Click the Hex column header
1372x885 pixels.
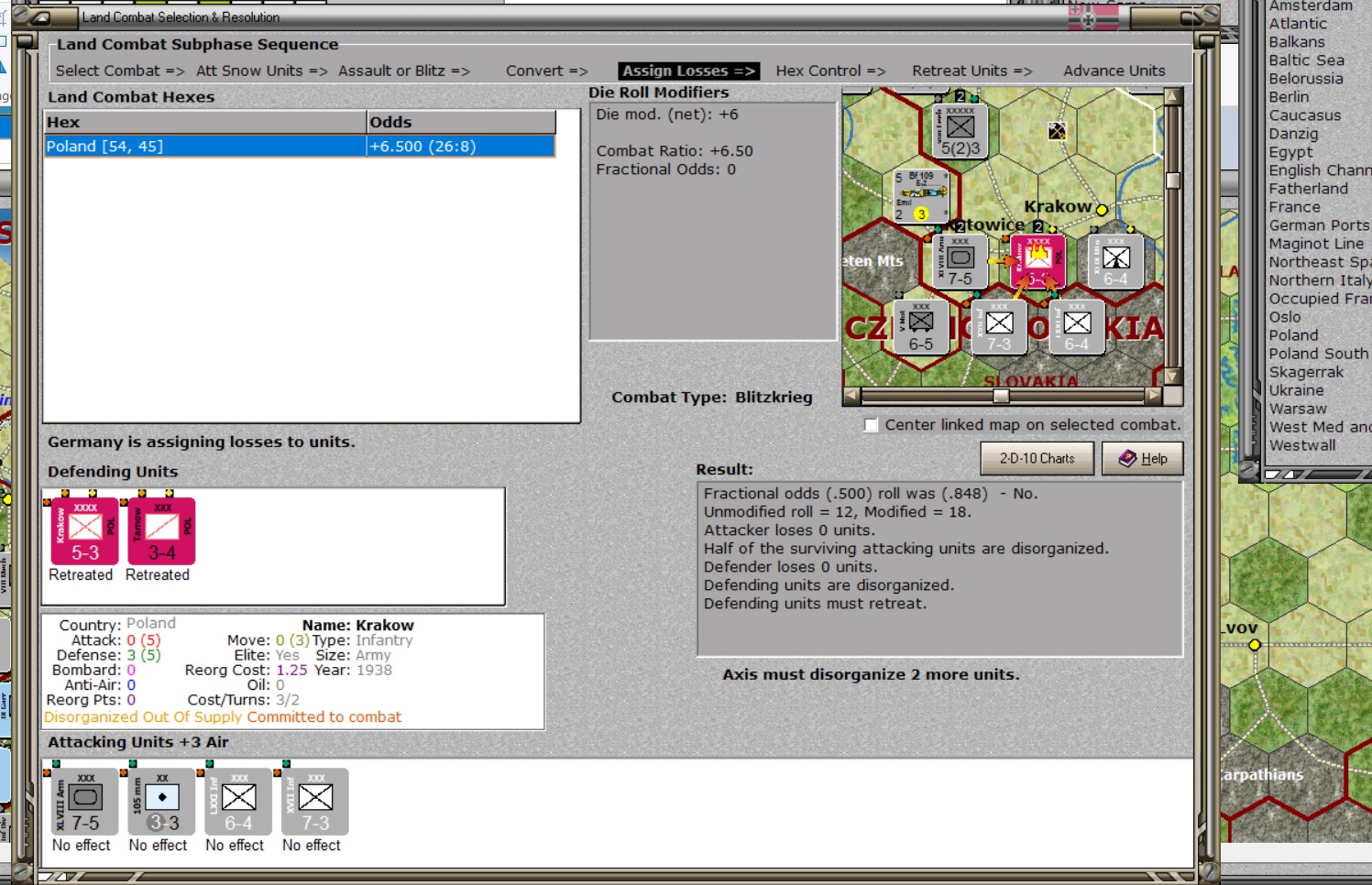pyautogui.click(x=205, y=122)
